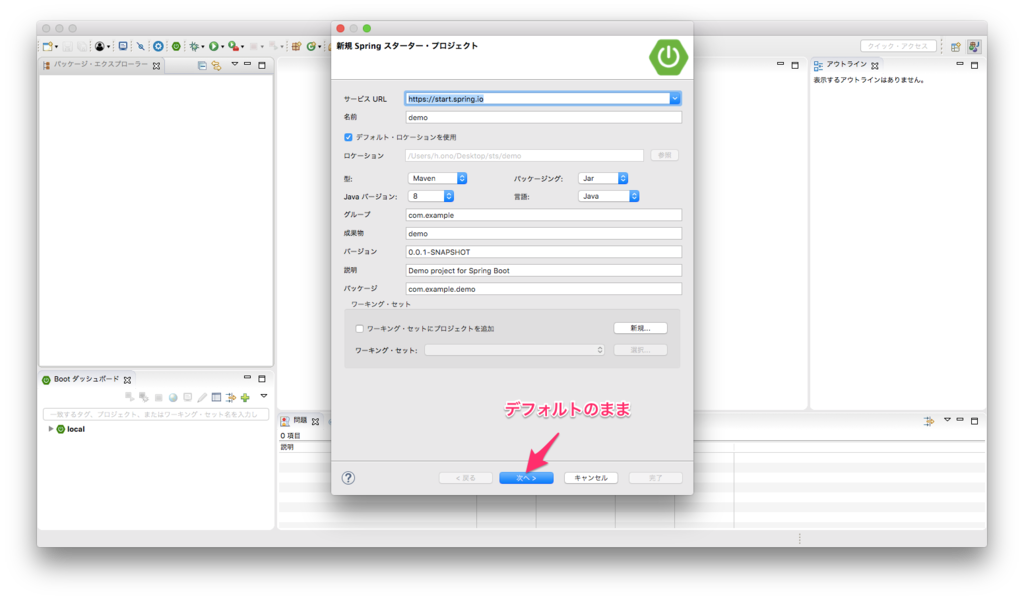This screenshot has width=1024, height=600.
Task: Open the Java version dropdown showing 8
Action: (x=430, y=196)
